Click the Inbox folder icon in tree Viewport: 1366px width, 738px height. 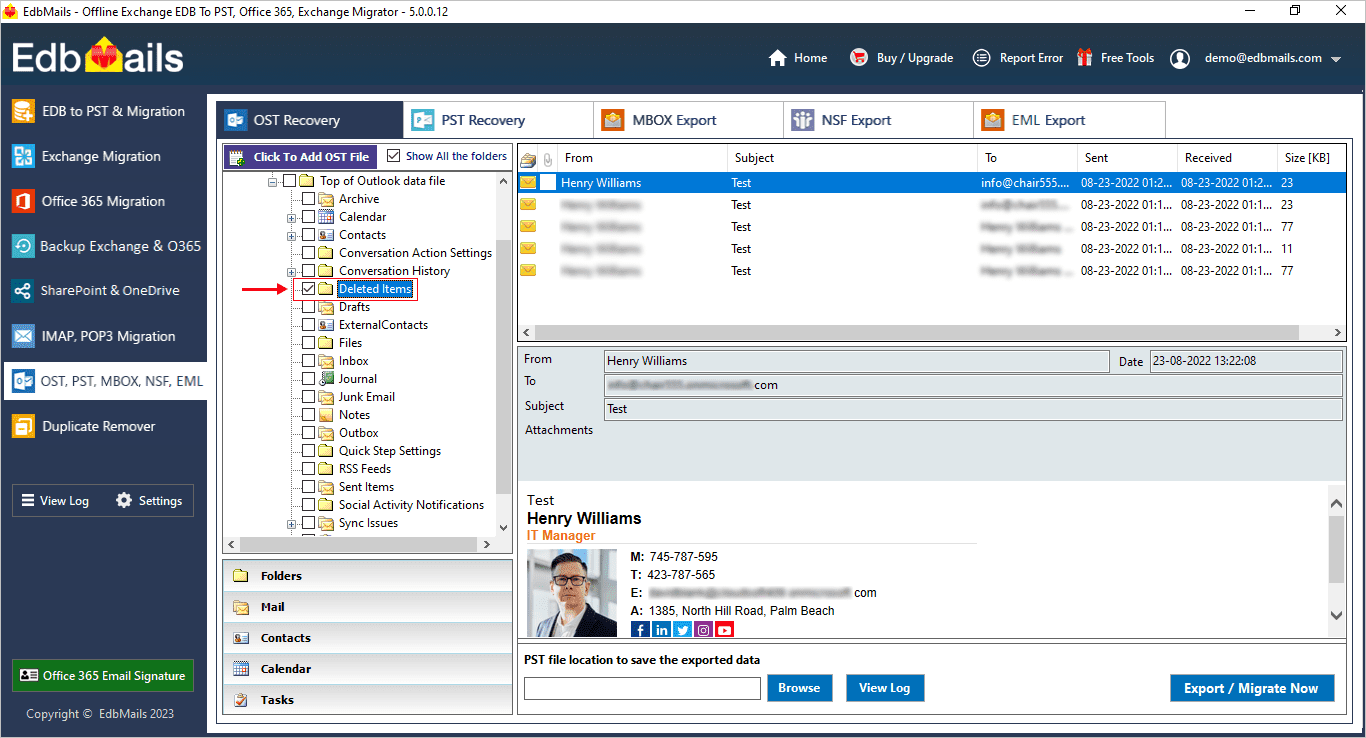326,361
